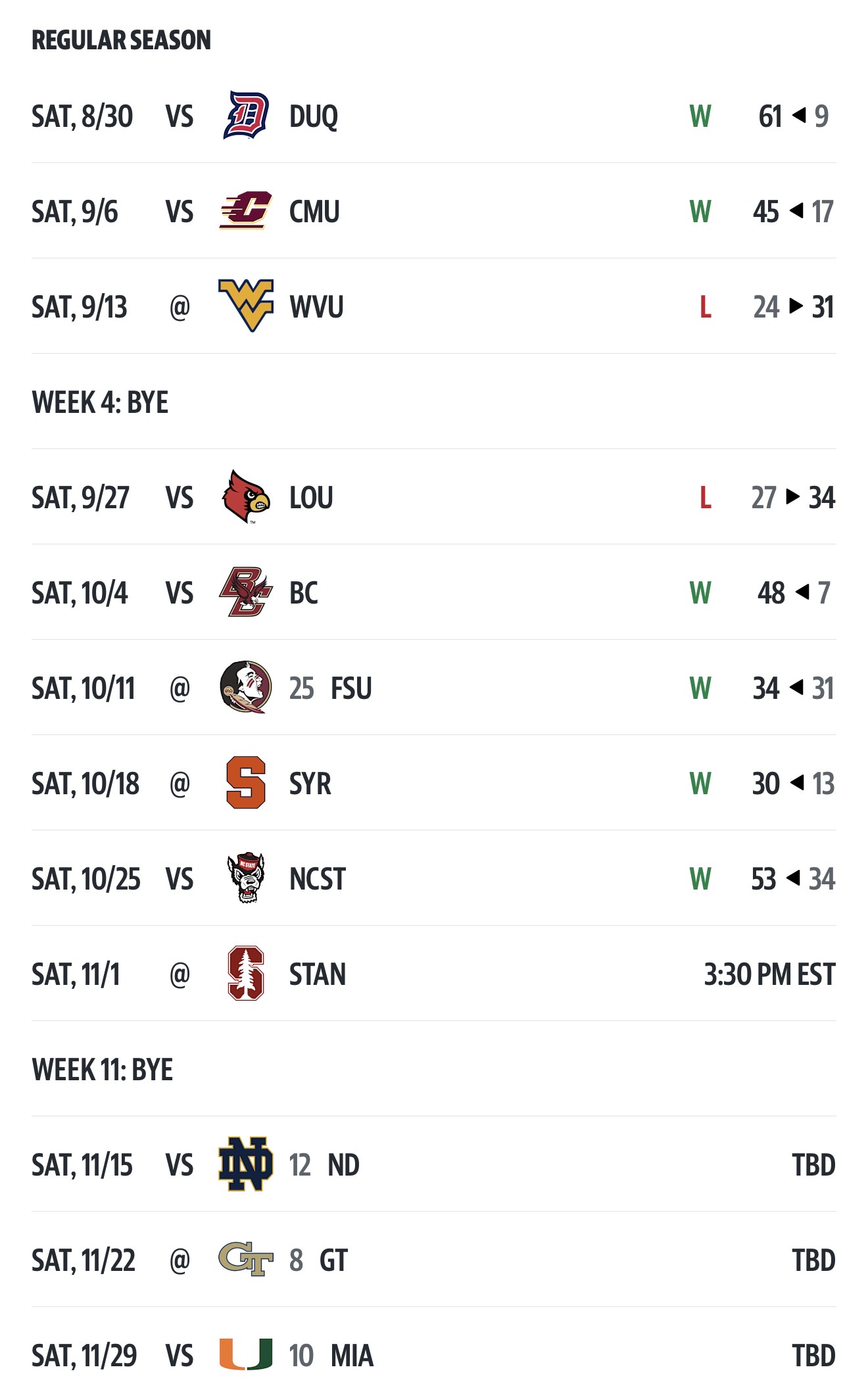Image resolution: width=868 pixels, height=1384 pixels.
Task: Click the Duquesne team logo
Action: coord(246,116)
